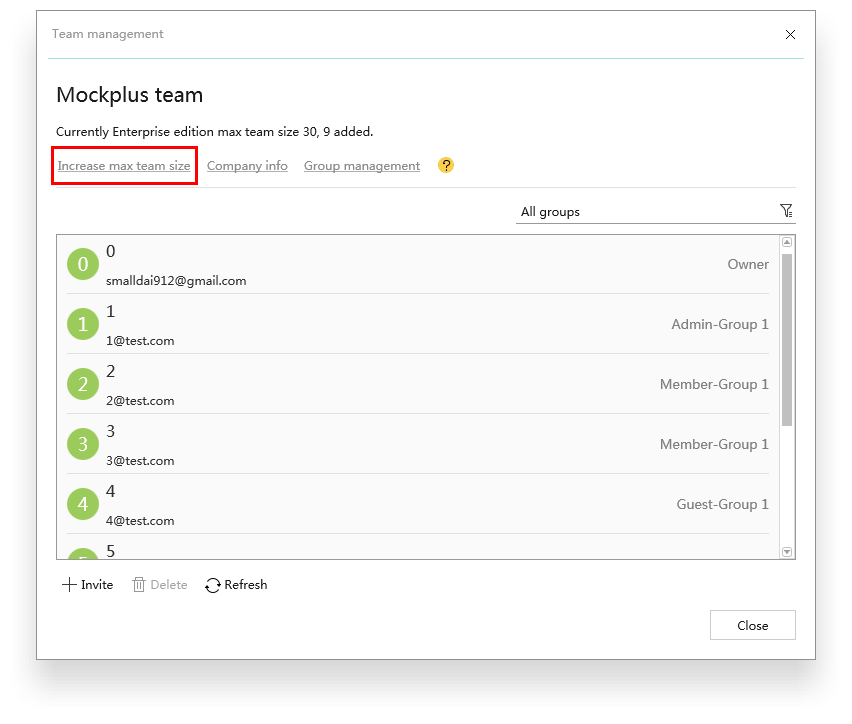Invite a new team member

pos(87,585)
